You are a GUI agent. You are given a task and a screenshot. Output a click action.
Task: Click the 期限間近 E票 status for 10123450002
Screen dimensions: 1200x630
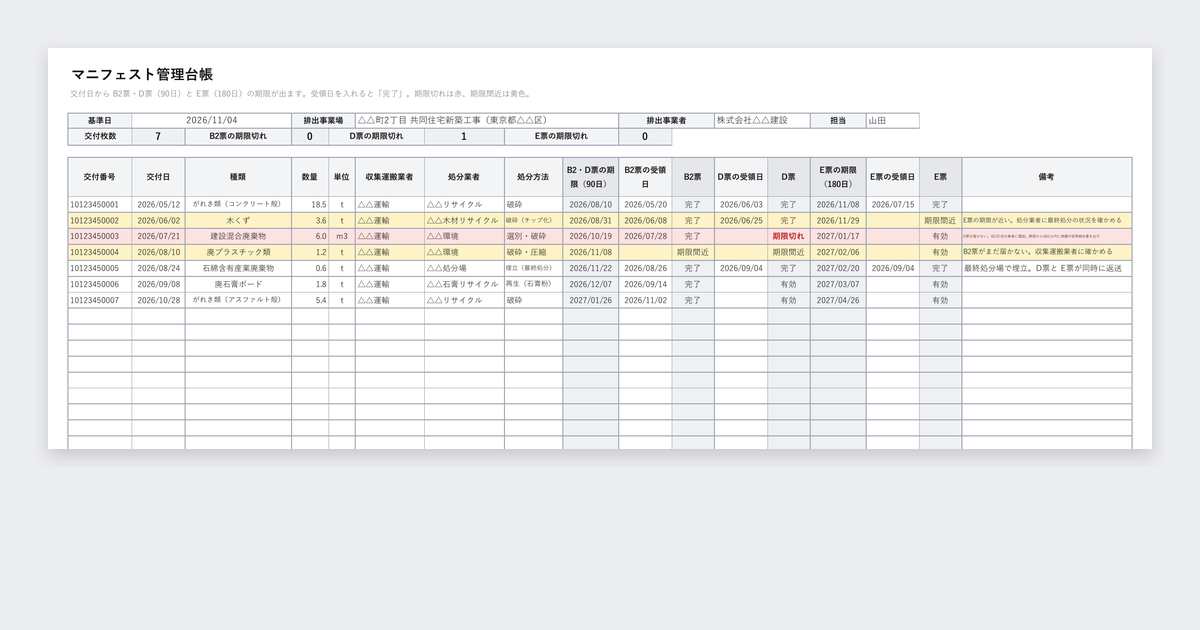941,221
